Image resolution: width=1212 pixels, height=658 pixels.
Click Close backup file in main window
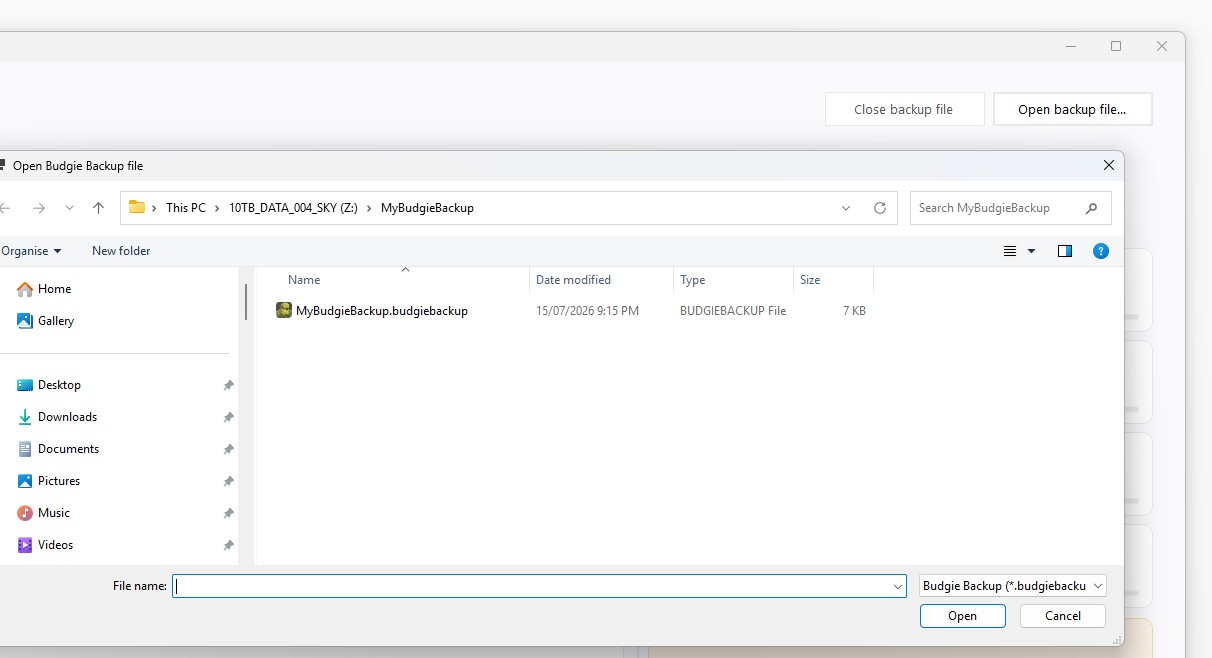point(904,109)
